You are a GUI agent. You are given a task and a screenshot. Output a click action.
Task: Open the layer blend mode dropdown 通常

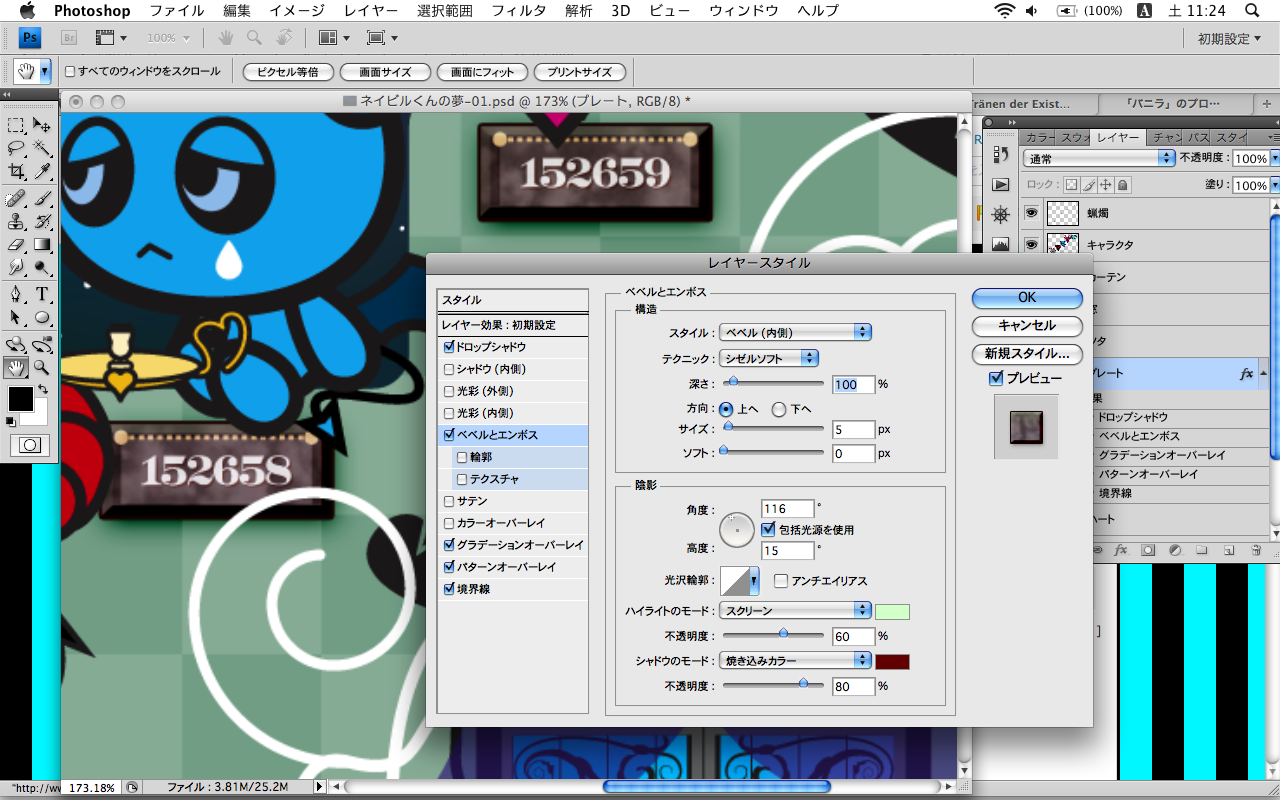tap(1099, 158)
